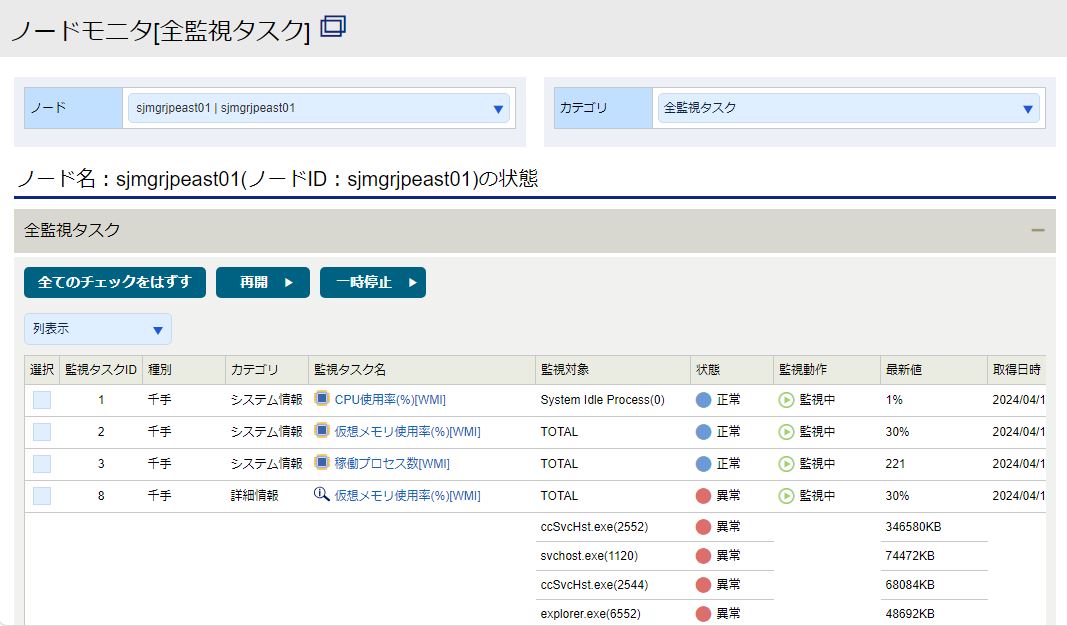Click the magnifier icon in task ID 8 row
Viewport: 1067px width, 626px height.
click(x=321, y=494)
